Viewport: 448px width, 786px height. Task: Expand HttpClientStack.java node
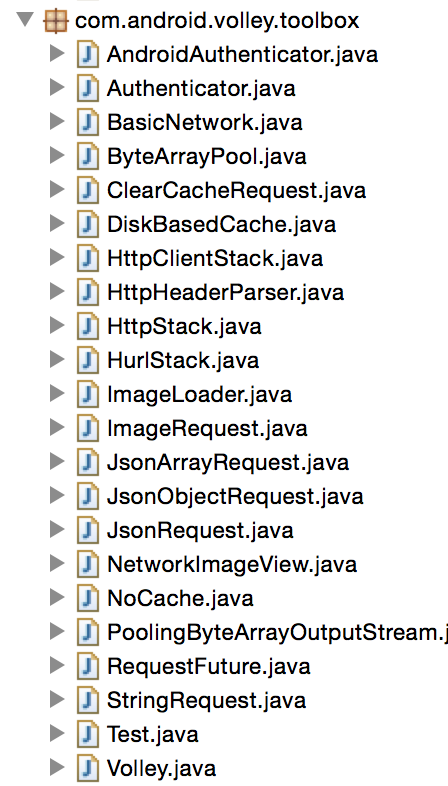tap(58, 258)
